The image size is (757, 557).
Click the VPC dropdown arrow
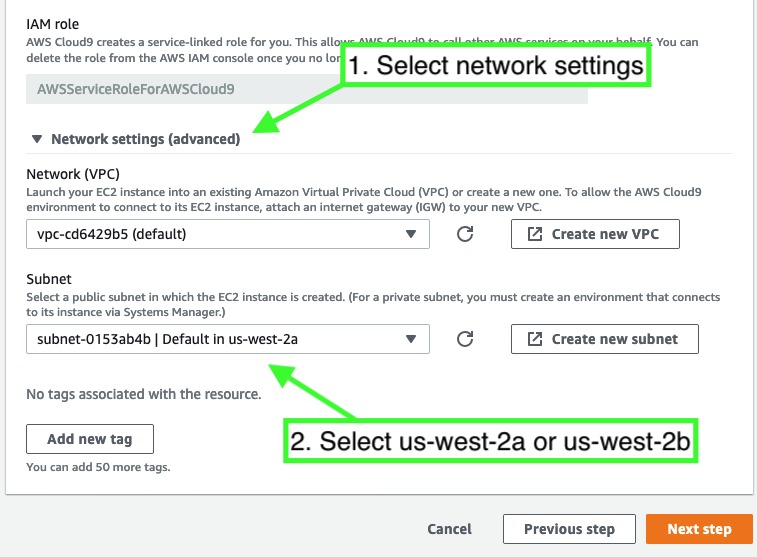pos(411,234)
